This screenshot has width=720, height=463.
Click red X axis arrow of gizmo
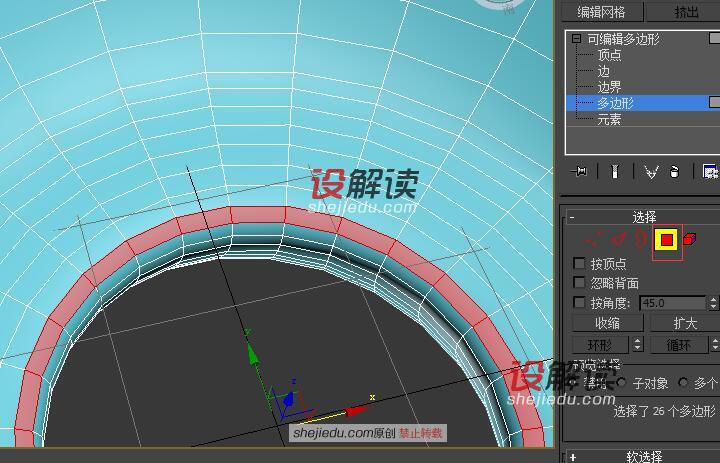click(x=357, y=410)
